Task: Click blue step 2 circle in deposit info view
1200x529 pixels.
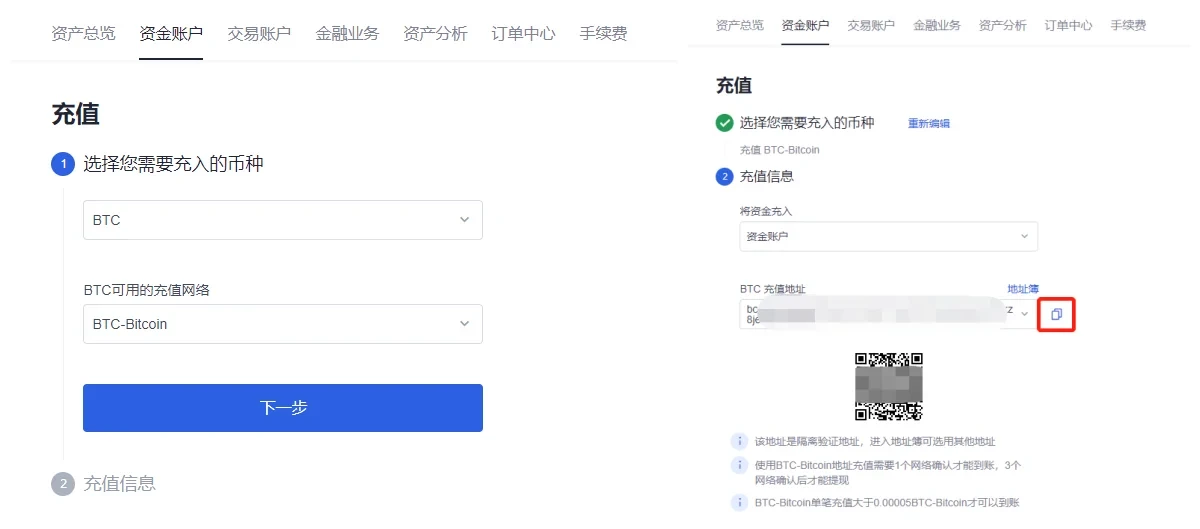Action: 724,177
